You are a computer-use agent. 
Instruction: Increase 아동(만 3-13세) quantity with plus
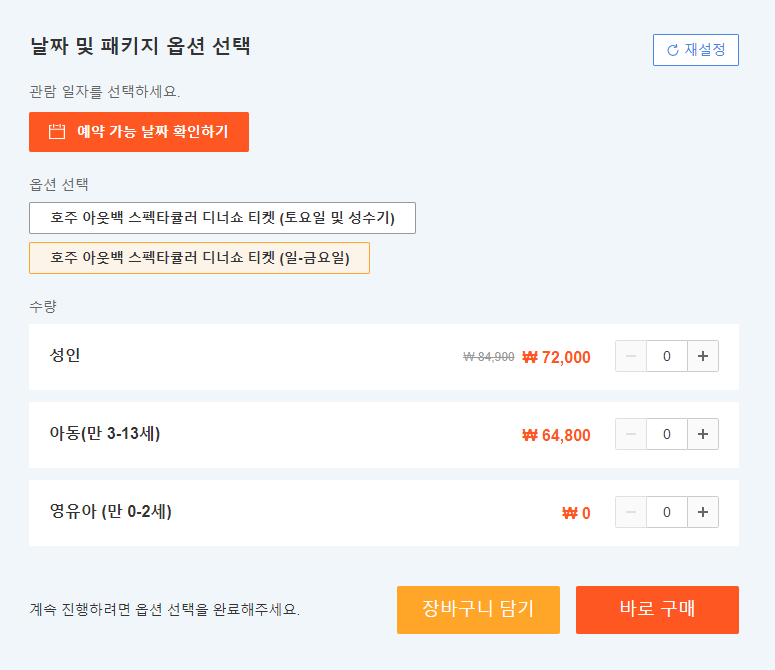pyautogui.click(x=703, y=434)
